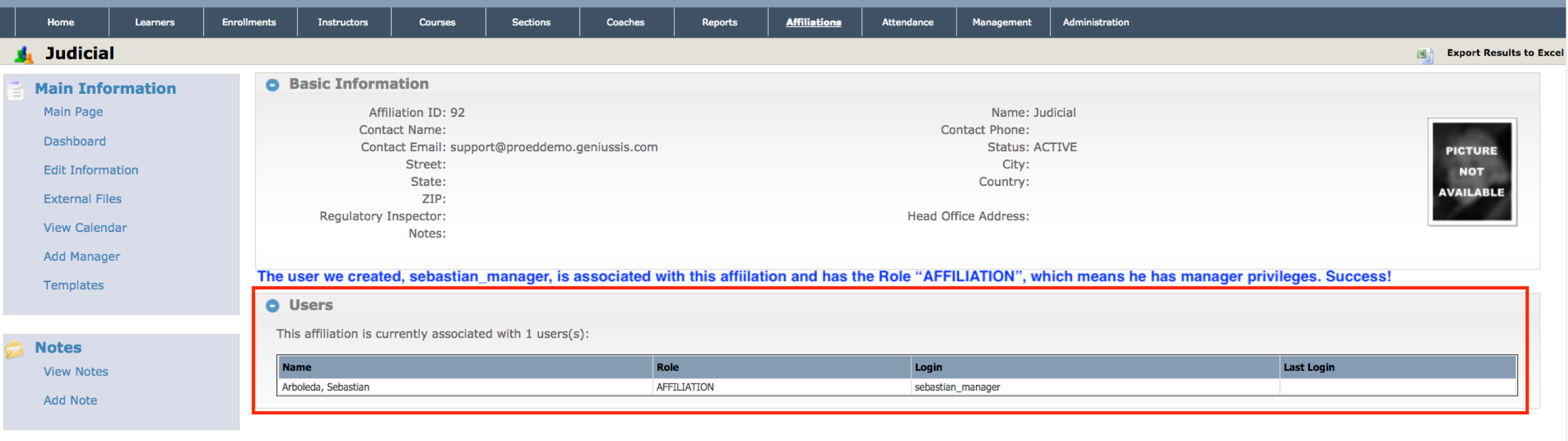This screenshot has width=1568, height=441.
Task: Click the Excel export icon
Action: (1425, 54)
